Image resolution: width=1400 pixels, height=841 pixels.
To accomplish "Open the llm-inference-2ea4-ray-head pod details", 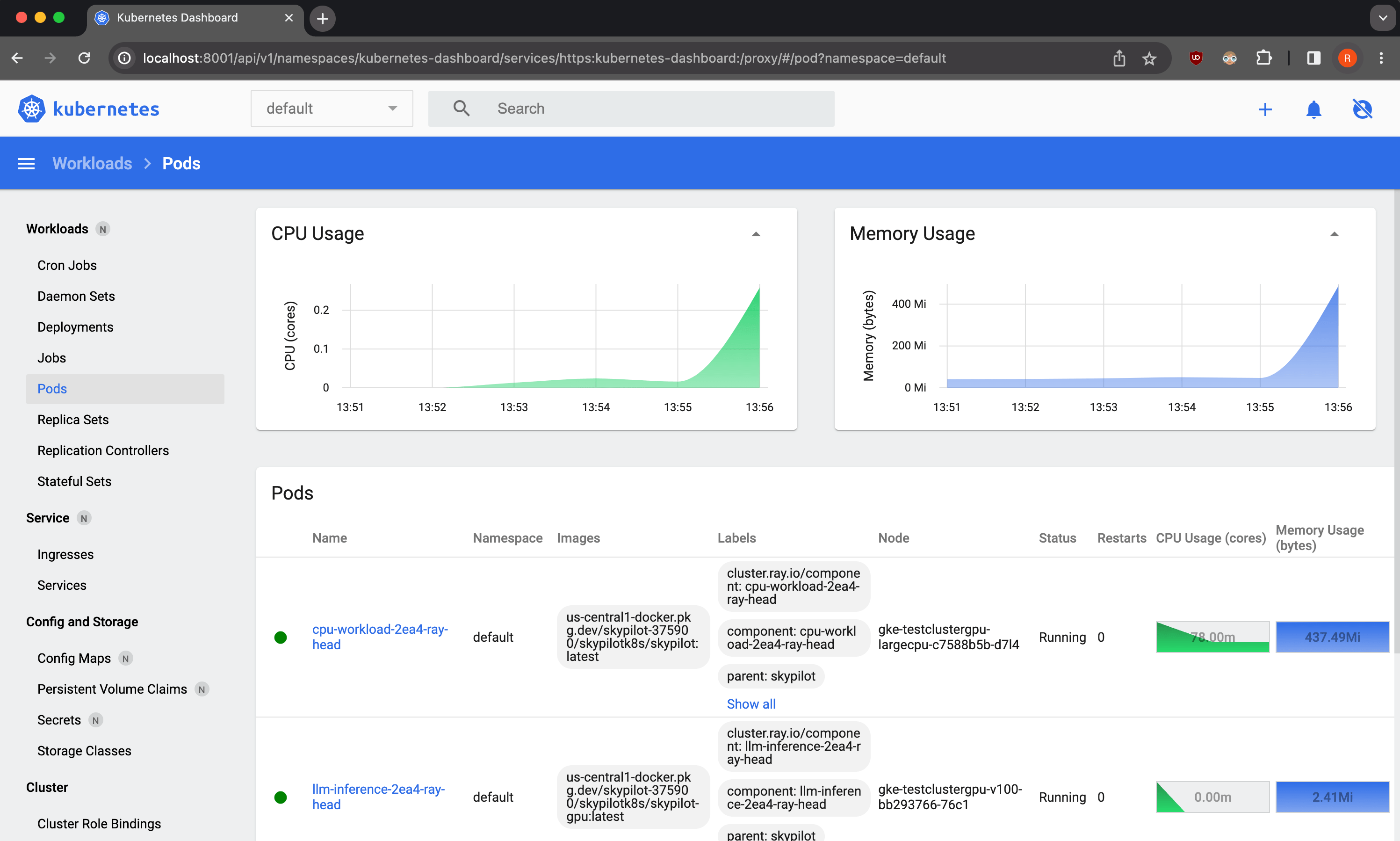I will point(378,796).
